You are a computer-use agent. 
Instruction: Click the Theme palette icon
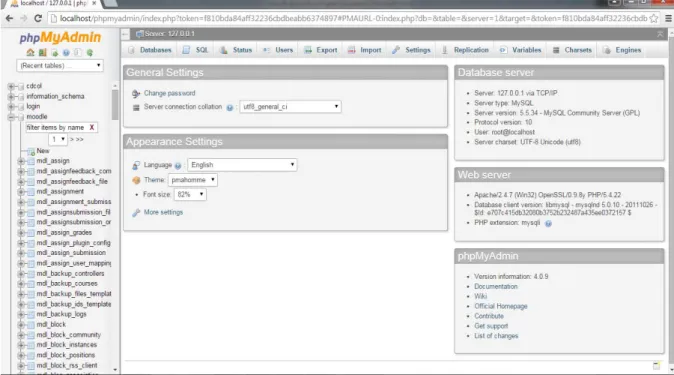coord(136,180)
